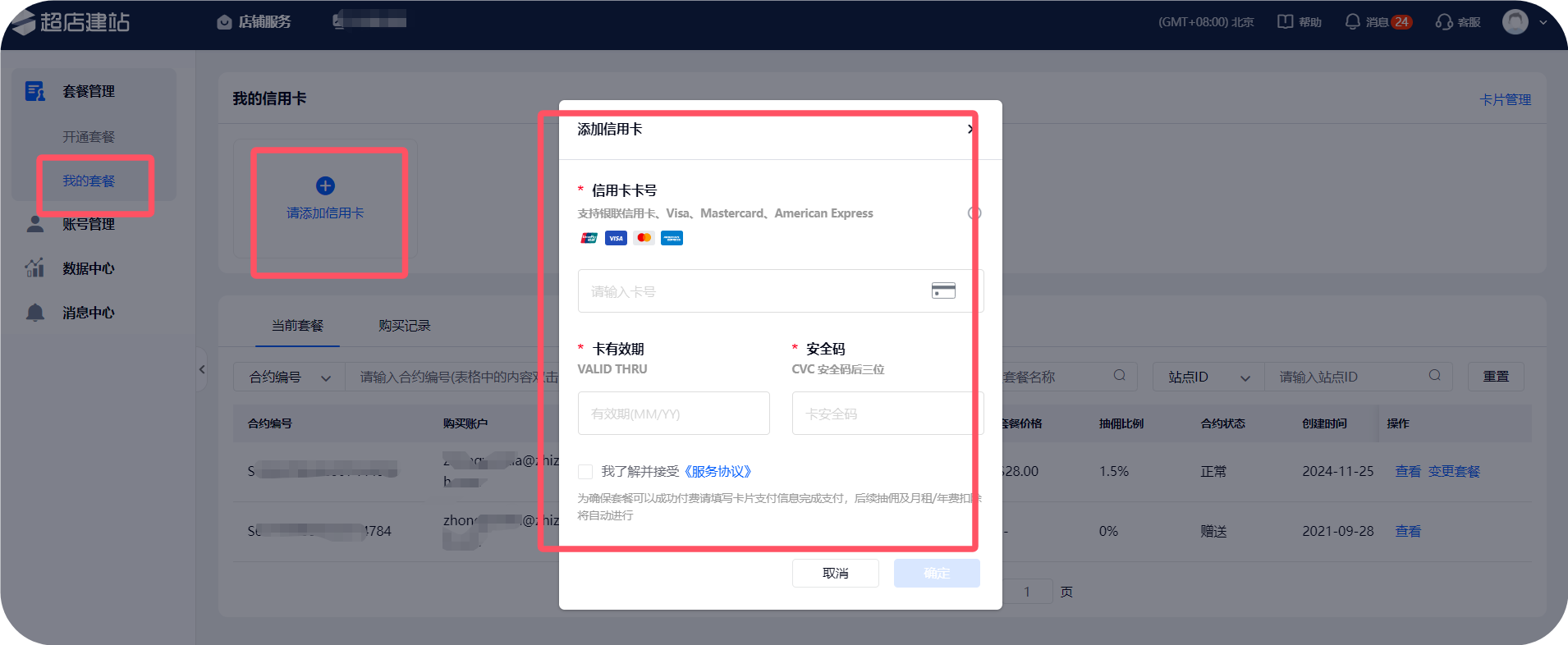Click the Mastercard logo
This screenshot has height=645, width=1568.
click(644, 238)
